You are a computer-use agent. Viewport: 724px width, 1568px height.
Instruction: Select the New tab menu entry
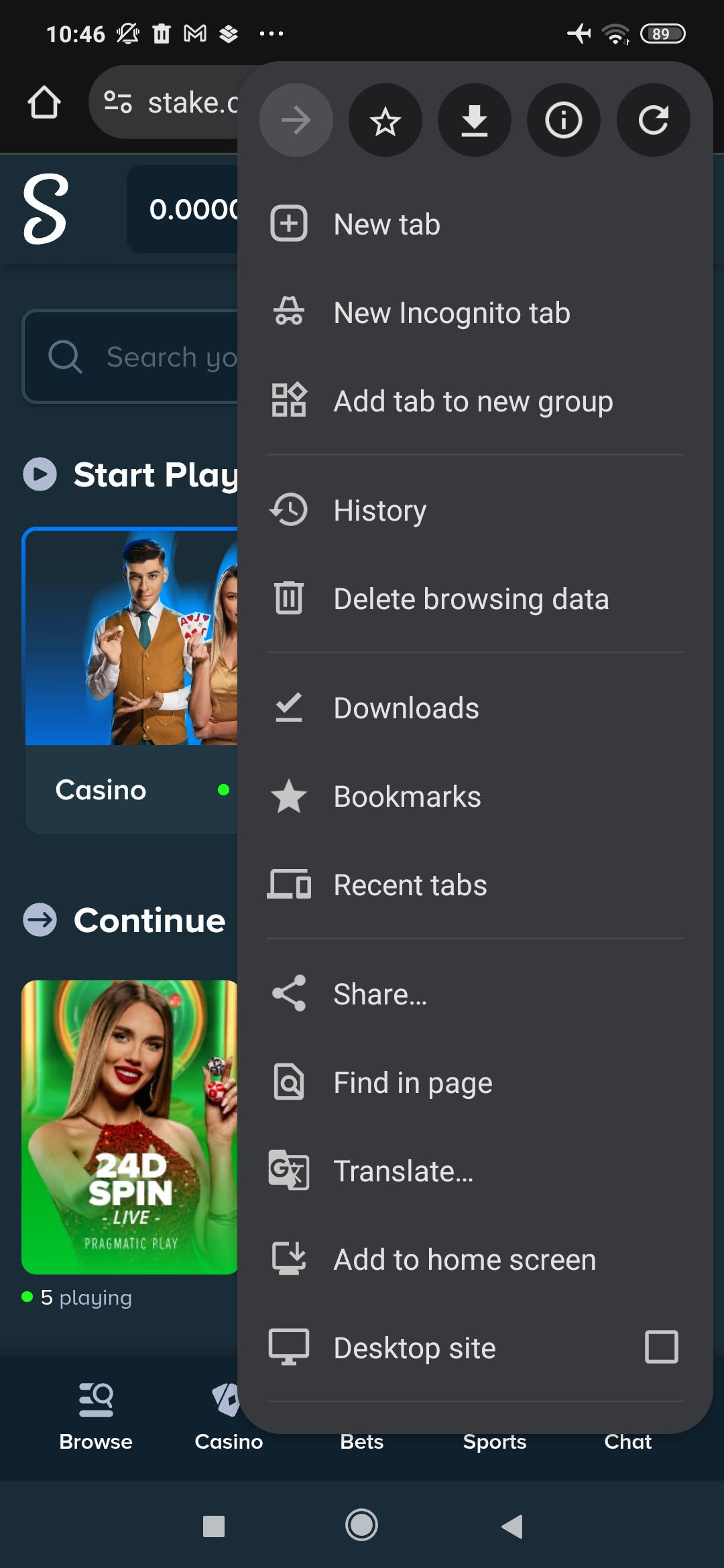[x=475, y=224]
